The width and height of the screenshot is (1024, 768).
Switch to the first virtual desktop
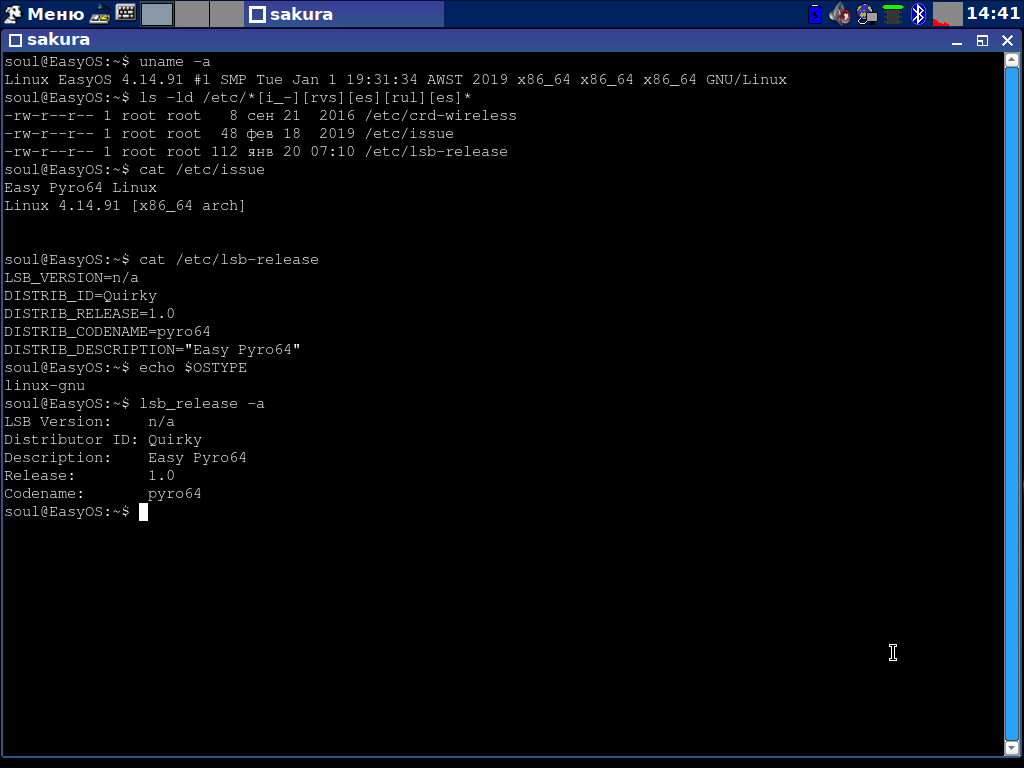(x=157, y=14)
